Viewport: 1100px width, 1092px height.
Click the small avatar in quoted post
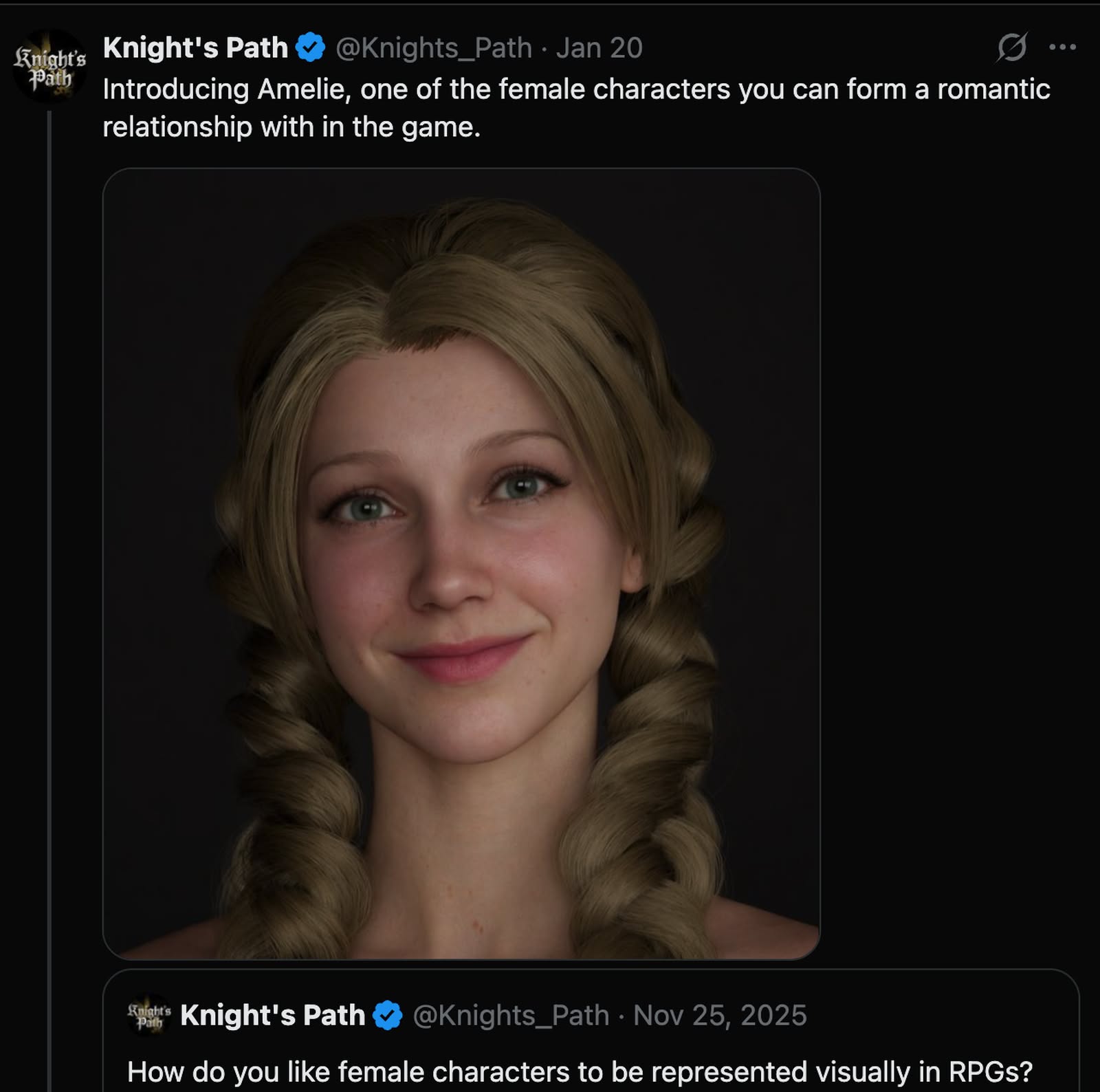point(149,1016)
